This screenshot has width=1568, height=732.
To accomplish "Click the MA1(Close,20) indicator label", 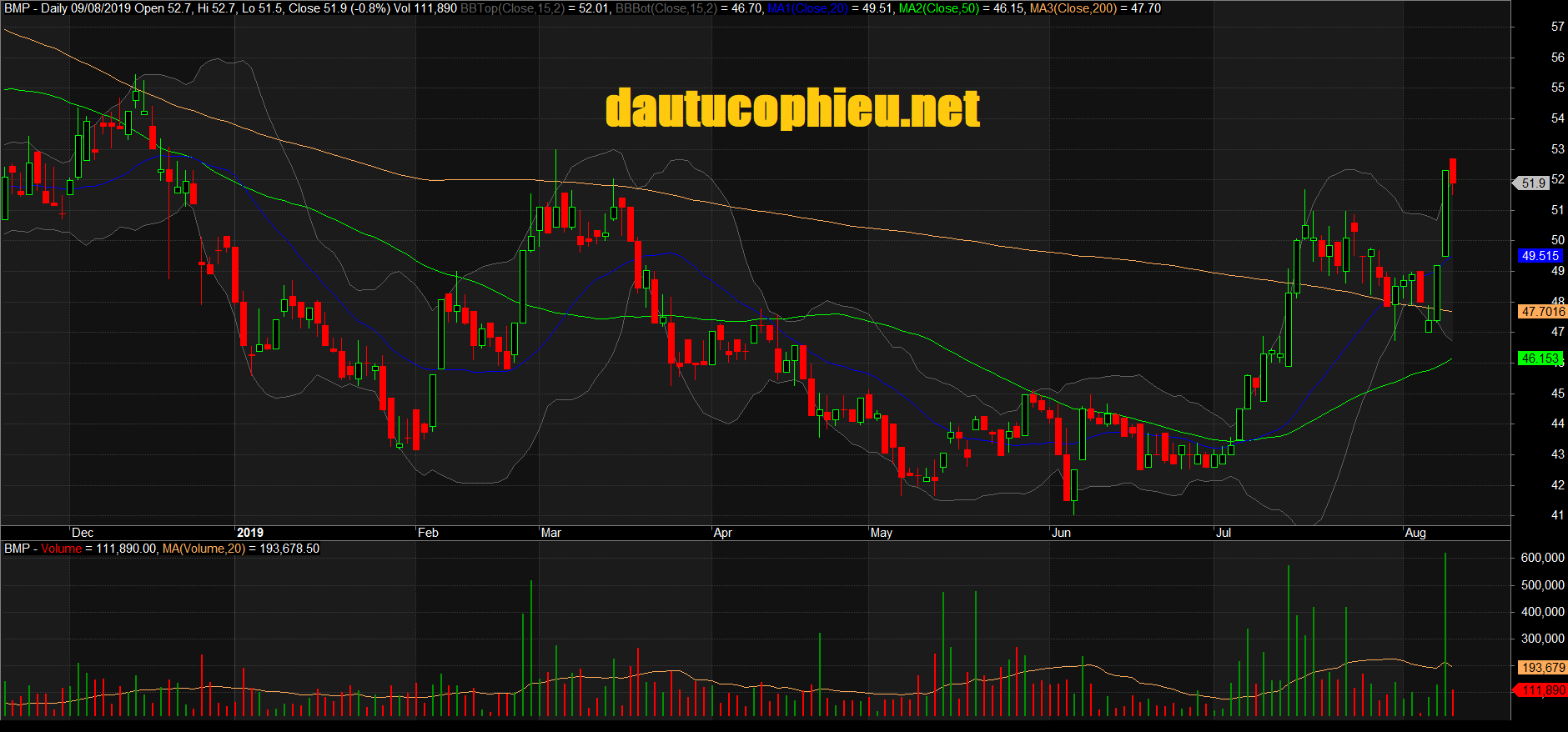I will tap(807, 8).
